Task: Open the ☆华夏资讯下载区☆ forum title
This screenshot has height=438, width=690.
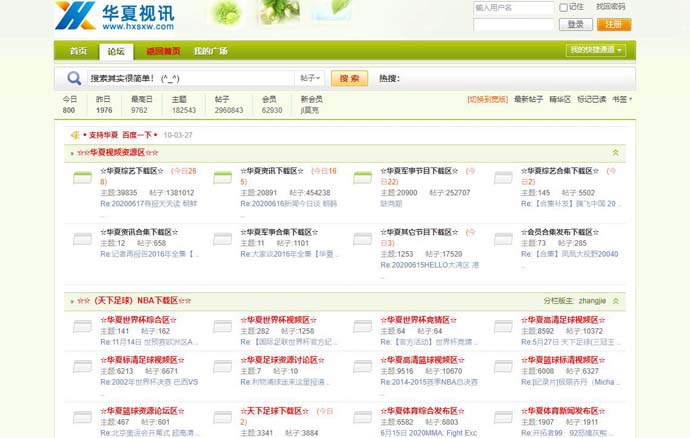Action: click(272, 171)
